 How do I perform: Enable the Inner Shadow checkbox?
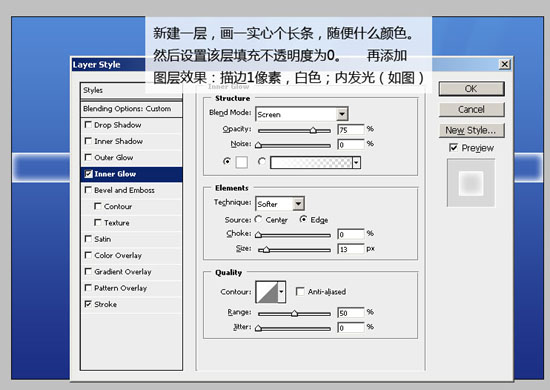click(88, 141)
